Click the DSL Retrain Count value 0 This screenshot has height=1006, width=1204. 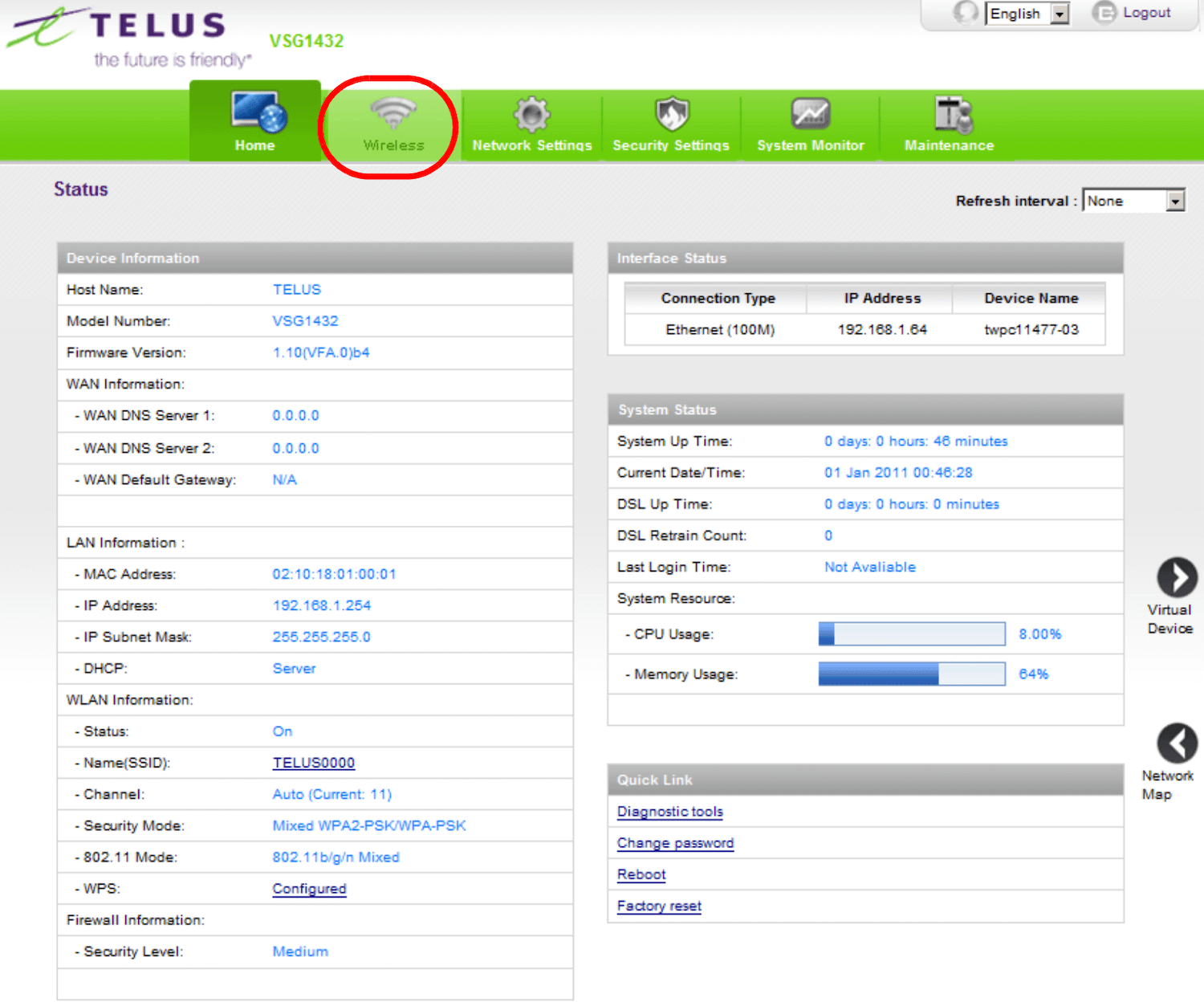[828, 536]
